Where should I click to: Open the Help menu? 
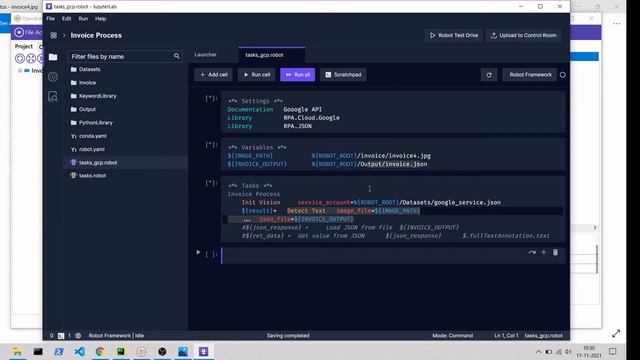coord(100,19)
